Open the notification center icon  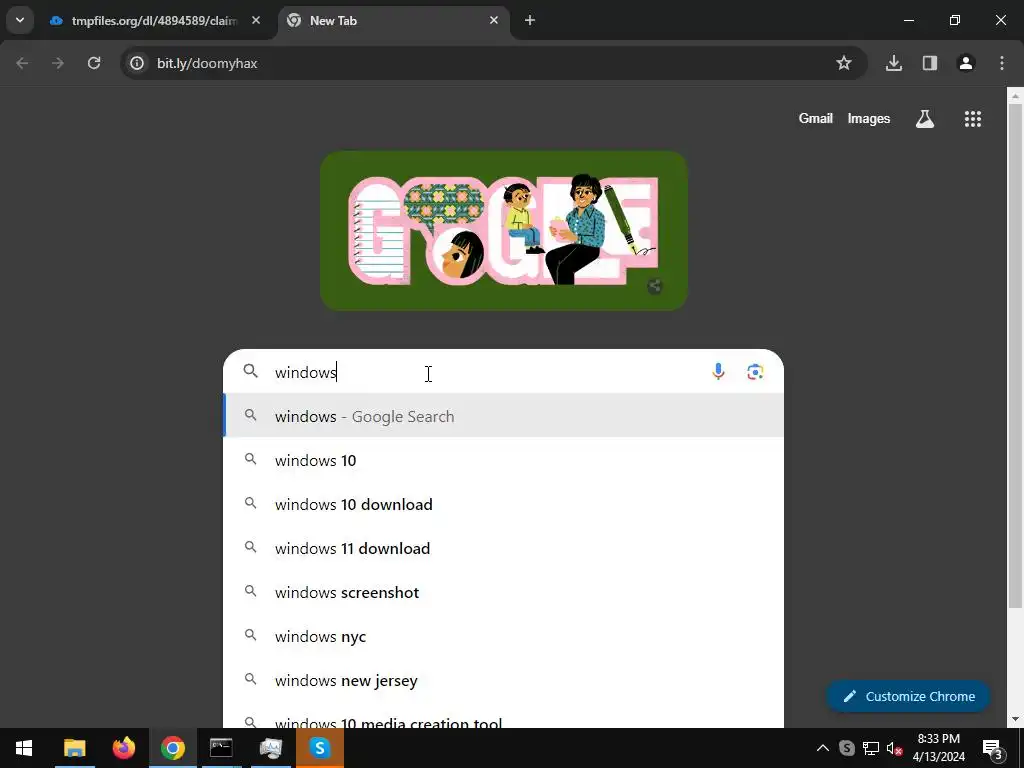click(x=993, y=748)
